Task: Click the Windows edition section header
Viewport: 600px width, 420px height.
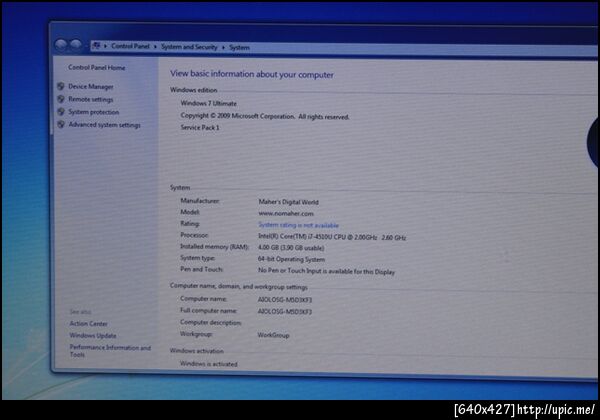Action: [x=194, y=90]
